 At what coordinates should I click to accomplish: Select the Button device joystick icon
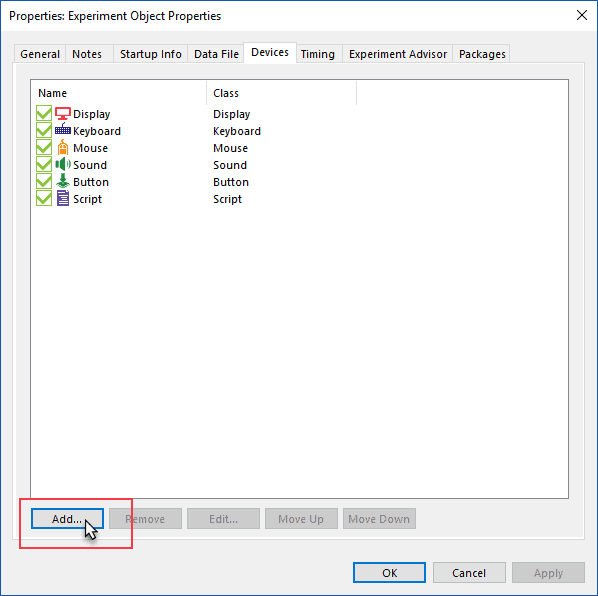pos(63,181)
